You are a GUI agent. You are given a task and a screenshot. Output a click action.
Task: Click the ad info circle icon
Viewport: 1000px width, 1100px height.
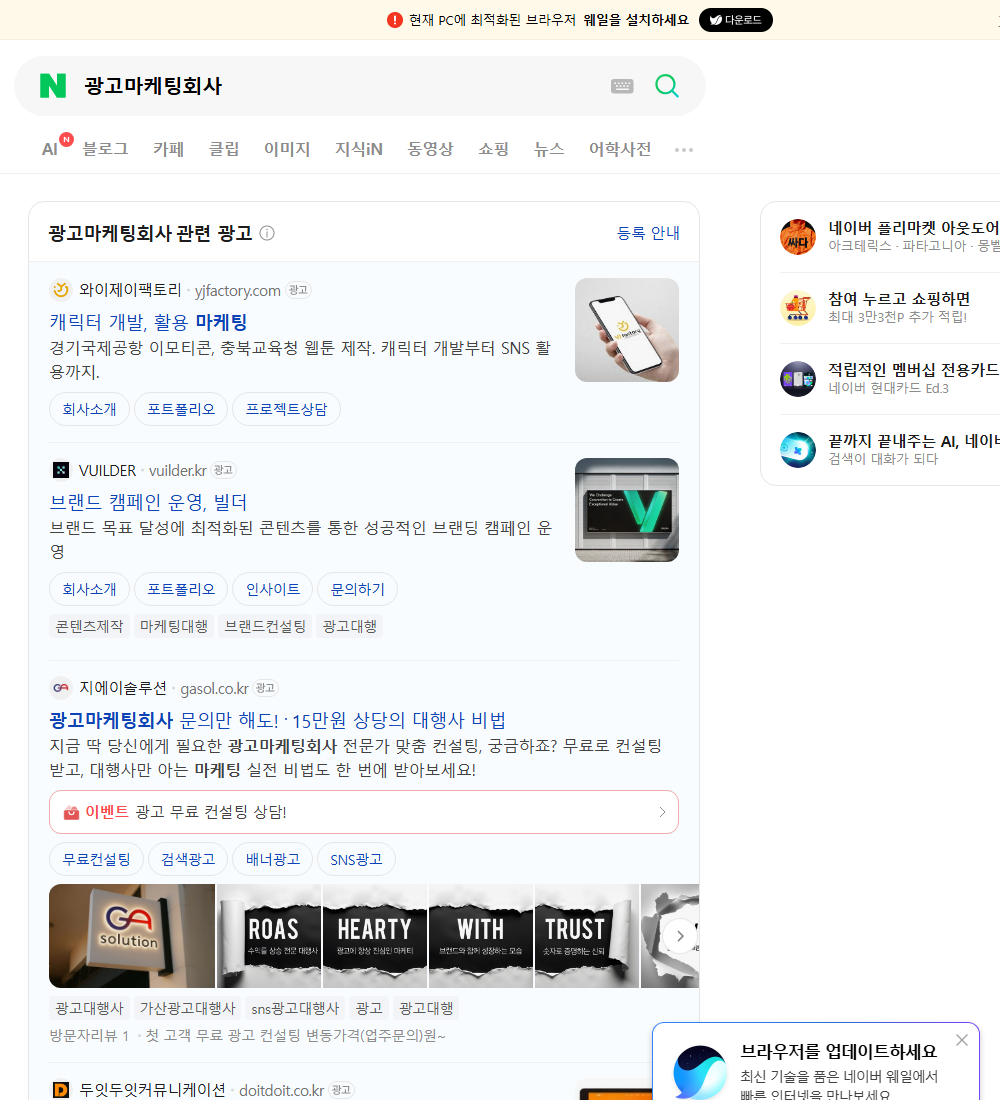(x=267, y=233)
